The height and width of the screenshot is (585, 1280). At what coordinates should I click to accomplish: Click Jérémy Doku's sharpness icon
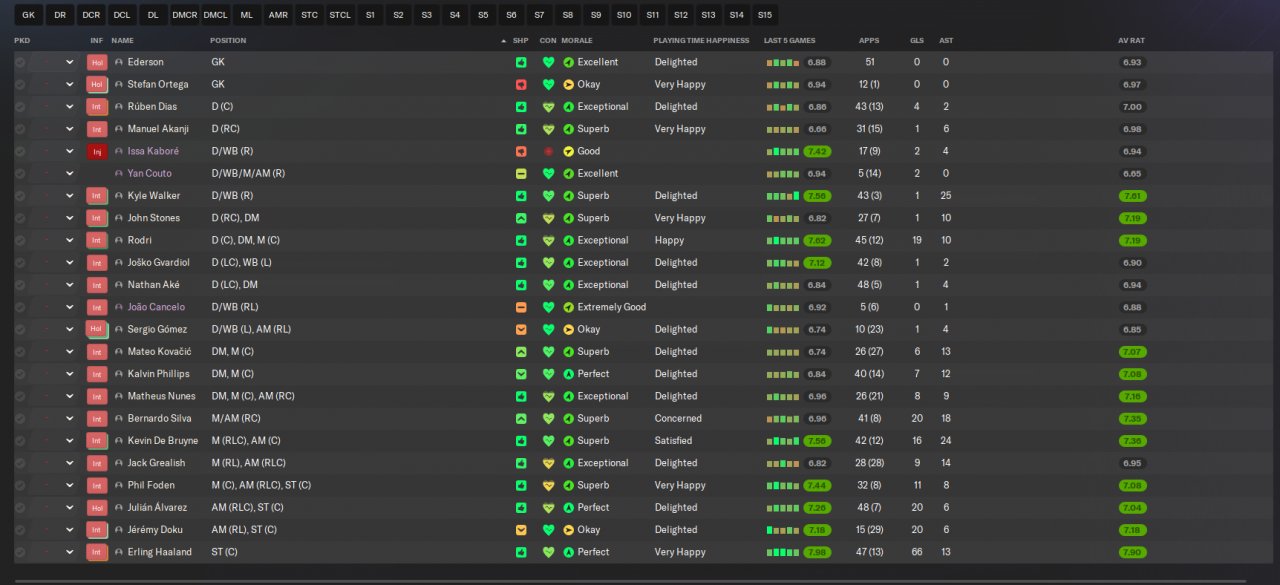point(521,530)
